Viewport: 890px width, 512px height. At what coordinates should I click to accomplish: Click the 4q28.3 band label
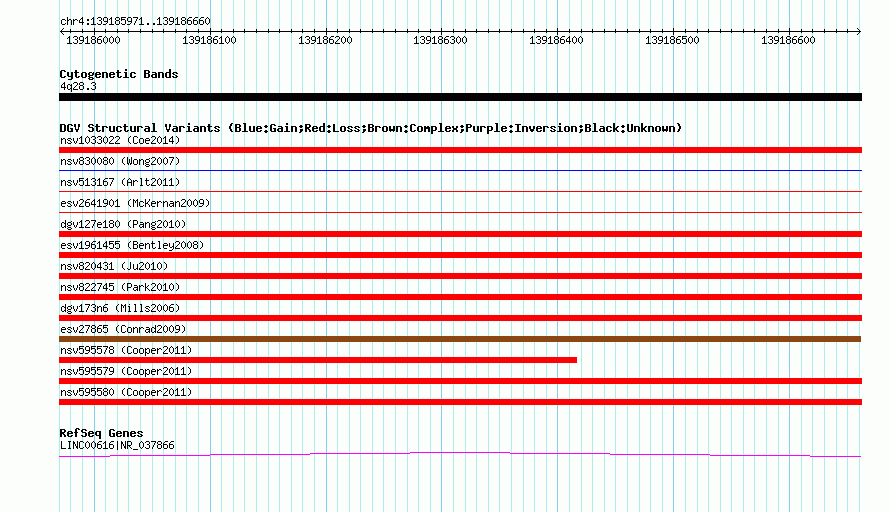click(x=78, y=86)
